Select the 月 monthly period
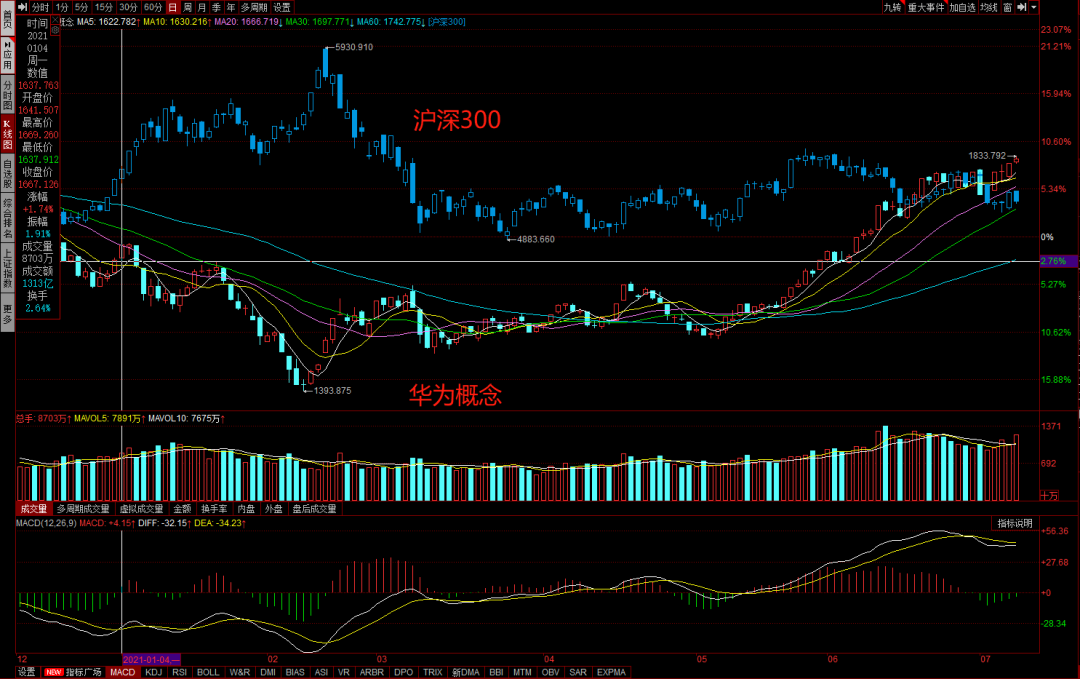The width and height of the screenshot is (1080, 679). point(202,7)
